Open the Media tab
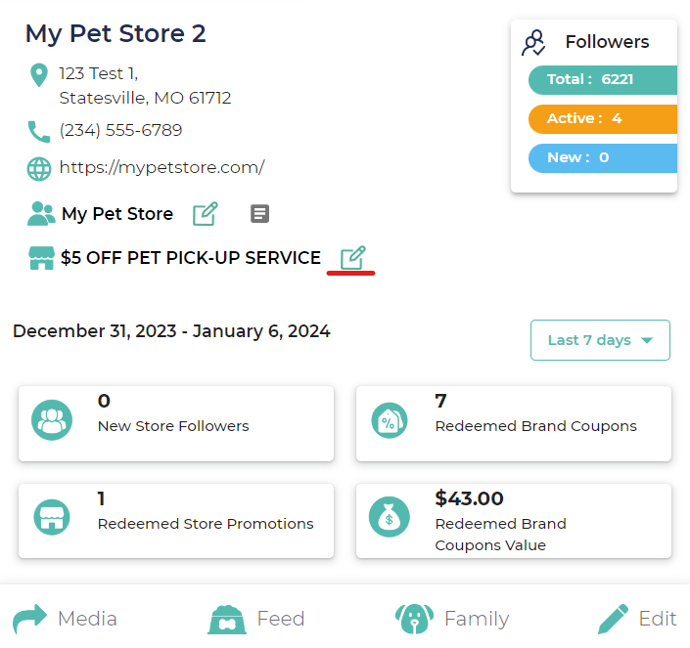 click(65, 619)
